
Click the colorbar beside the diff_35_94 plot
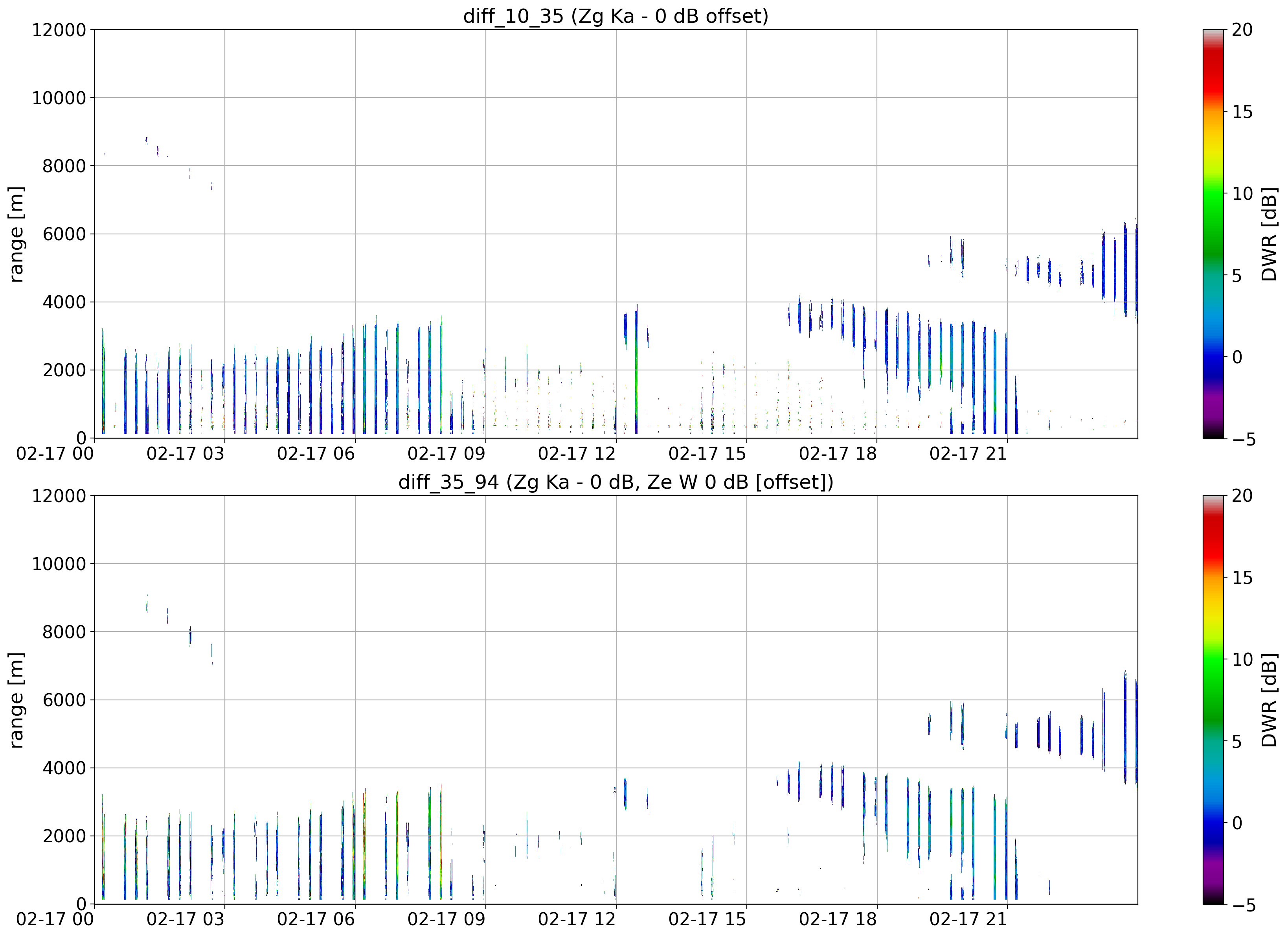[1213, 700]
